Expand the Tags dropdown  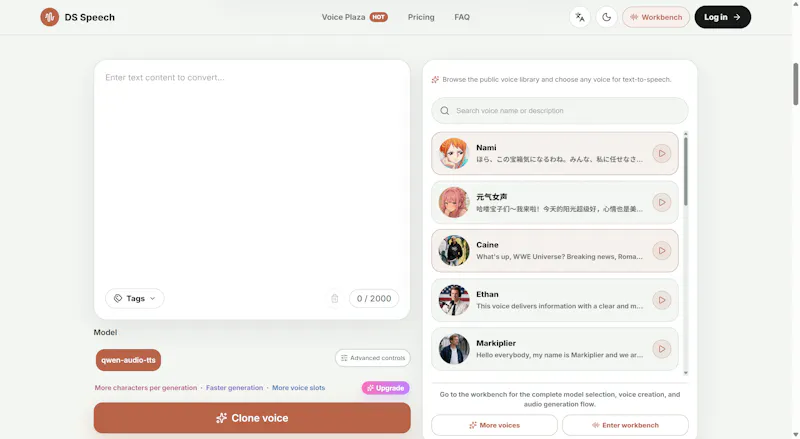135,299
